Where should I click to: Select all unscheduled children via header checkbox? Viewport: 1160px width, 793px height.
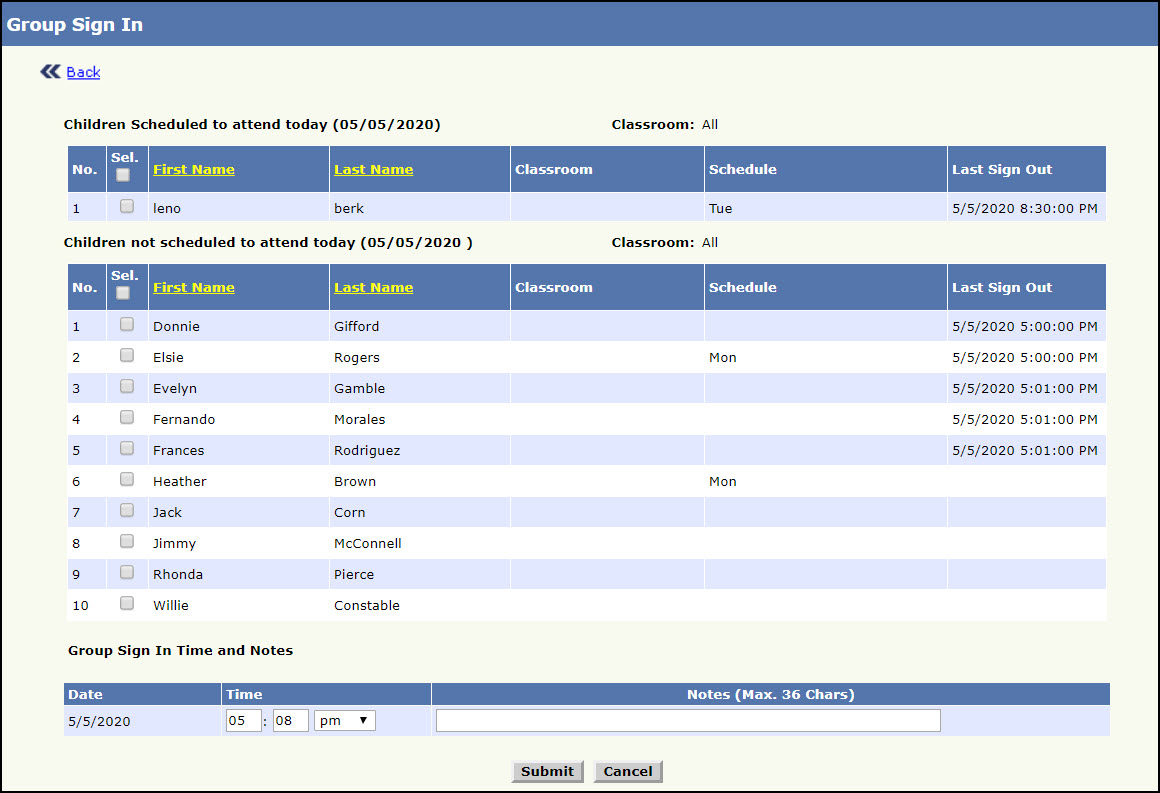tap(123, 293)
